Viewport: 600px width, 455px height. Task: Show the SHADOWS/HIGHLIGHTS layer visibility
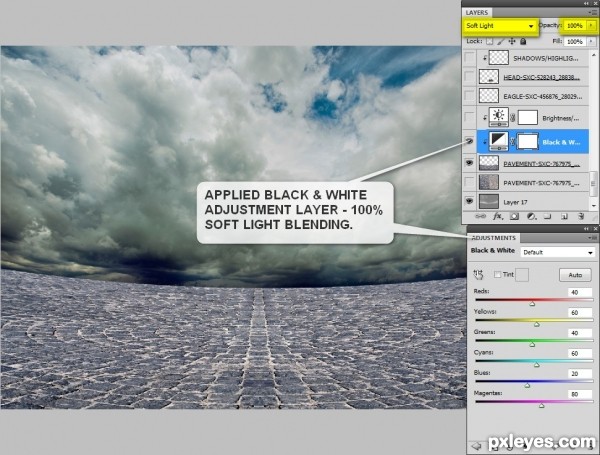coord(469,57)
